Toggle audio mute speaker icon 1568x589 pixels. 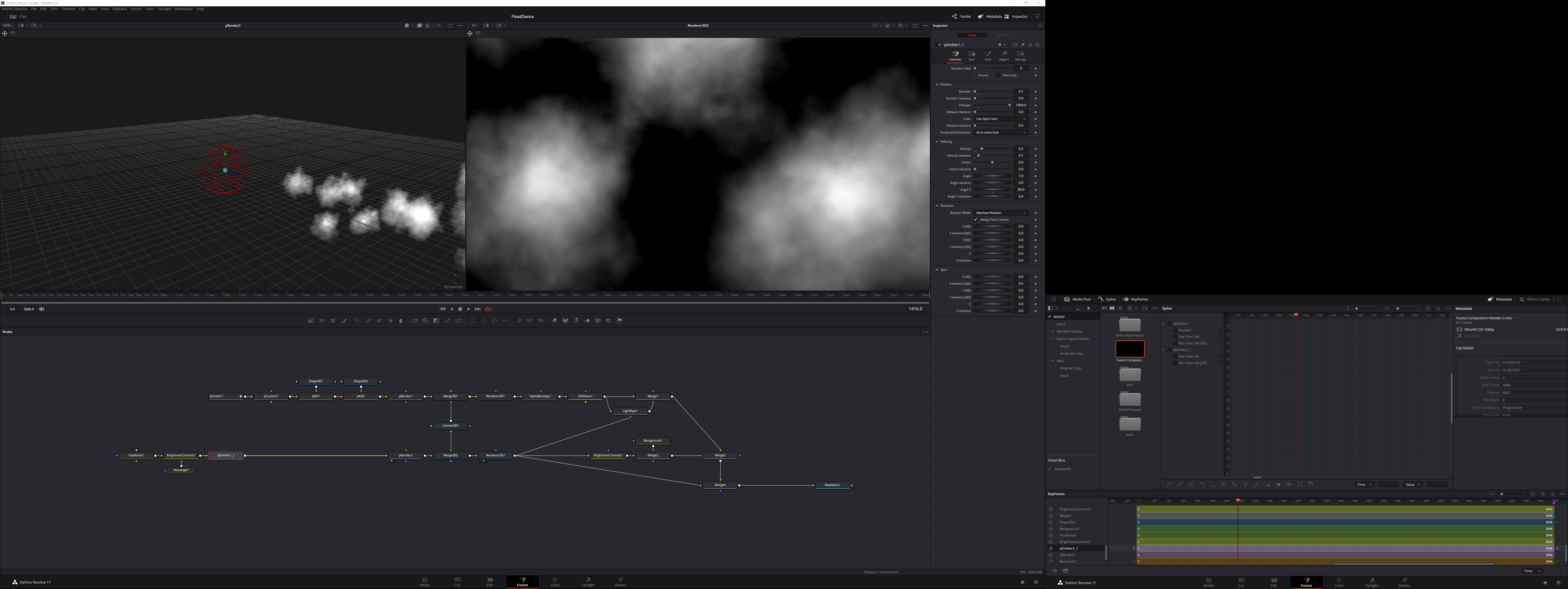tap(42, 309)
